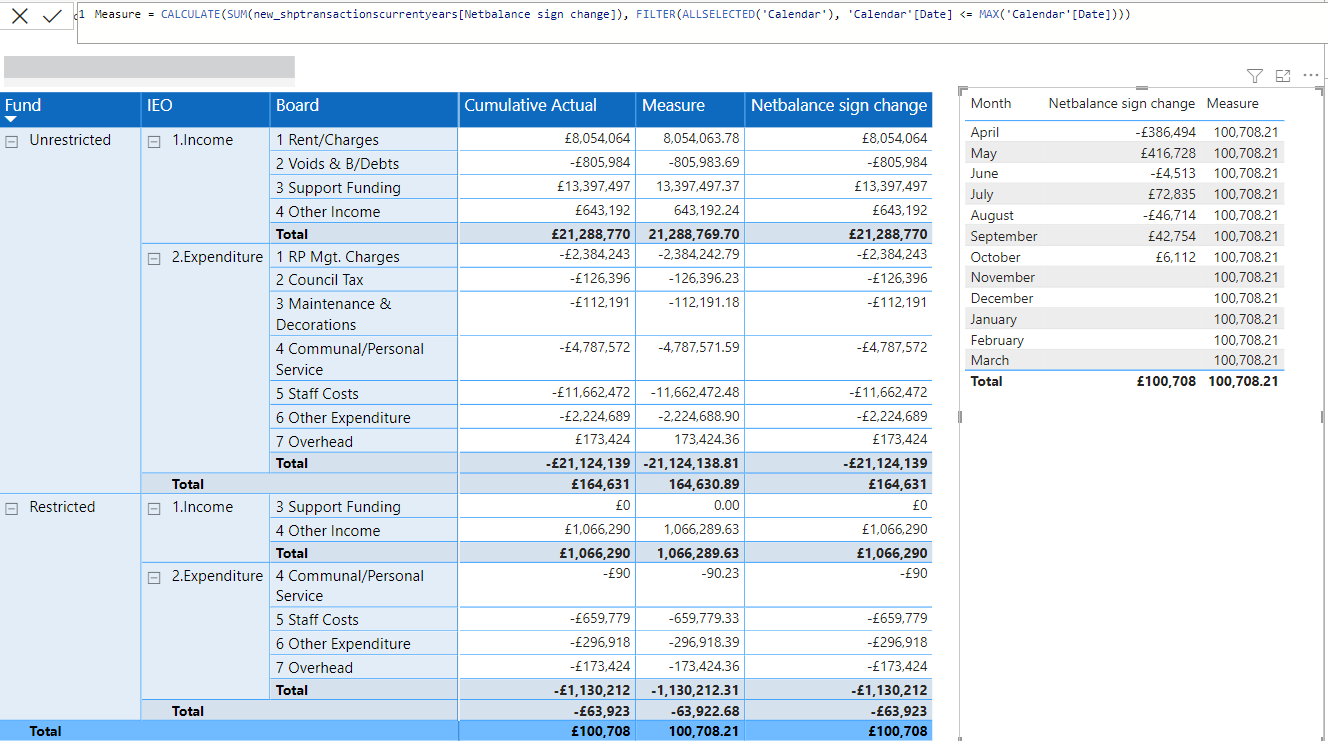Sort the small table by Month header

pos(991,103)
